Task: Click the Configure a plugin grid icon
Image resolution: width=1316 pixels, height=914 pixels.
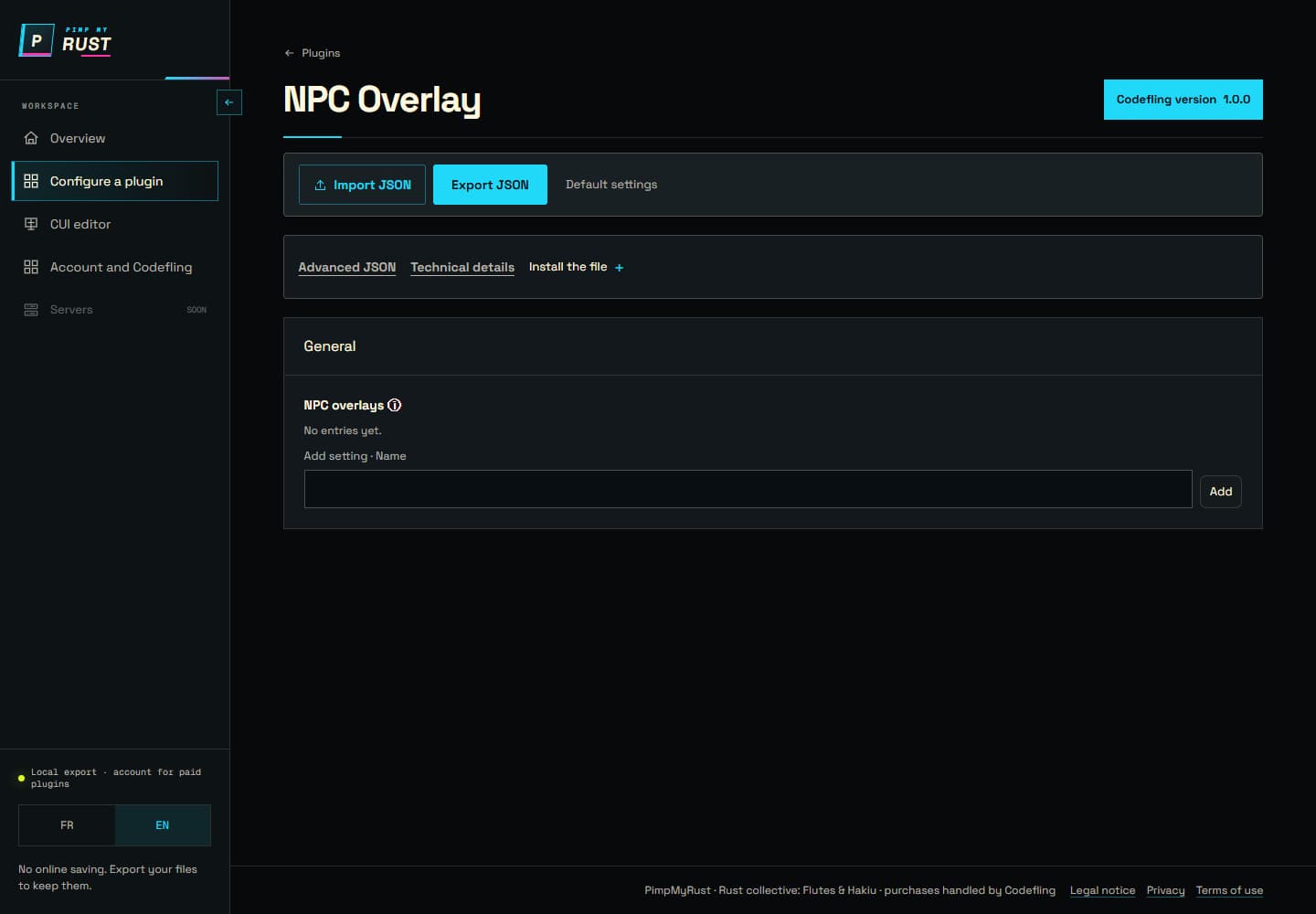Action: [x=31, y=181]
